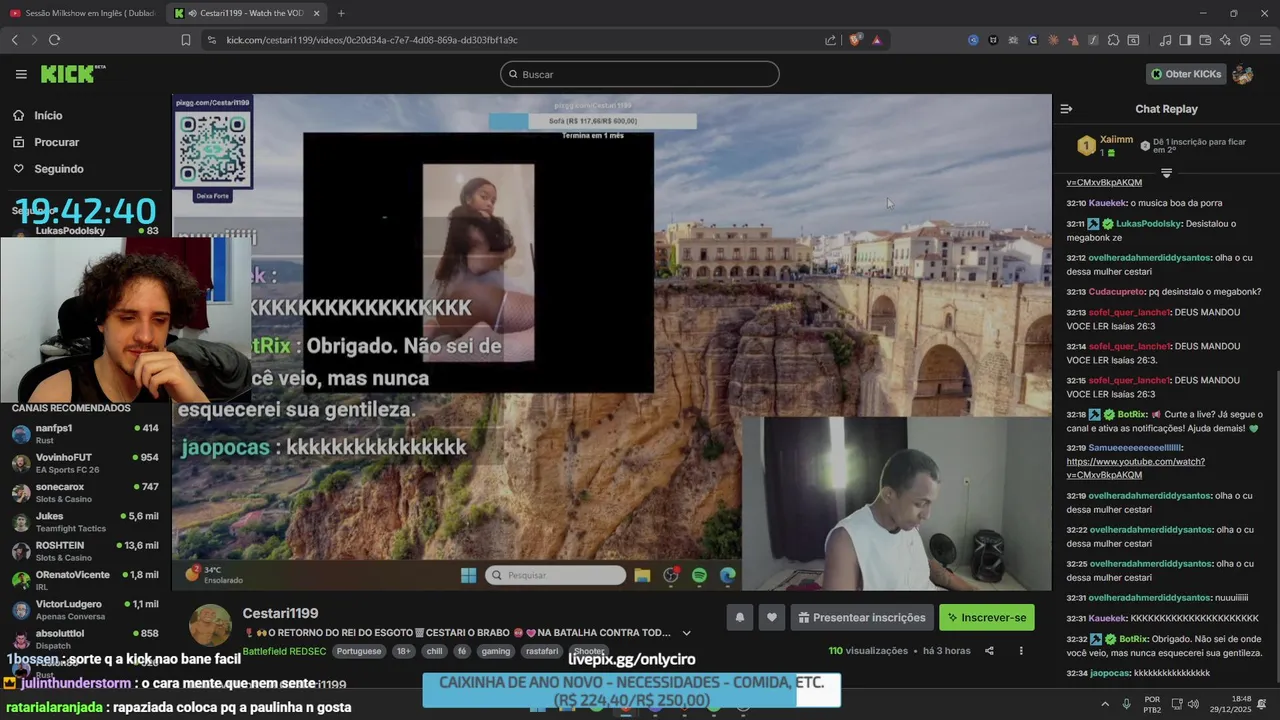Image resolution: width=1280 pixels, height=720 pixels.
Task: Focus the Buscar search field
Action: point(640,74)
